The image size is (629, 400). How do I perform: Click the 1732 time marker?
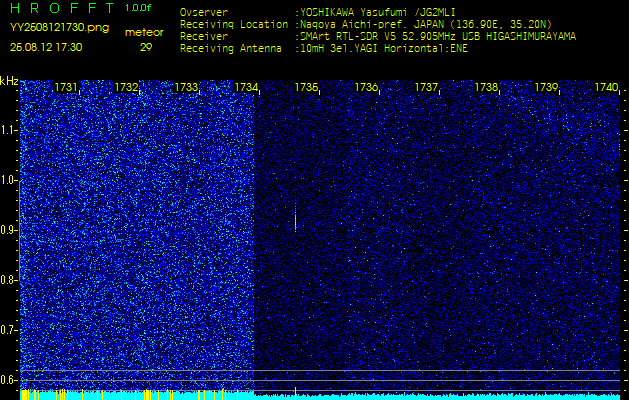click(126, 87)
